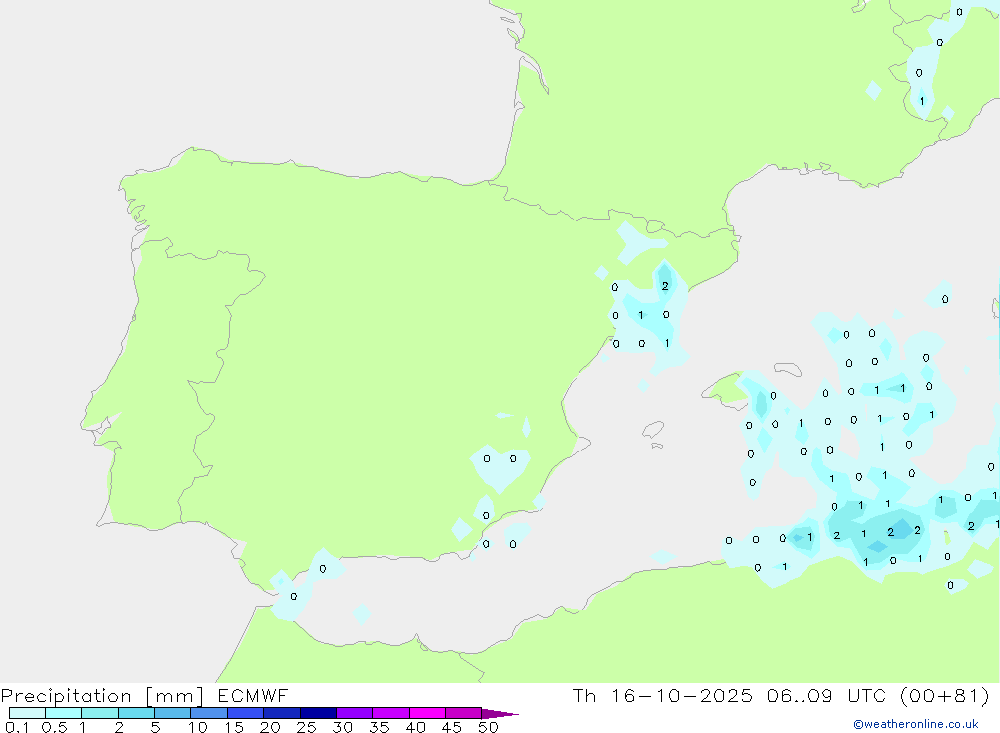Click the legend label '30'
This screenshot has height=733, width=1000.
click(x=343, y=727)
